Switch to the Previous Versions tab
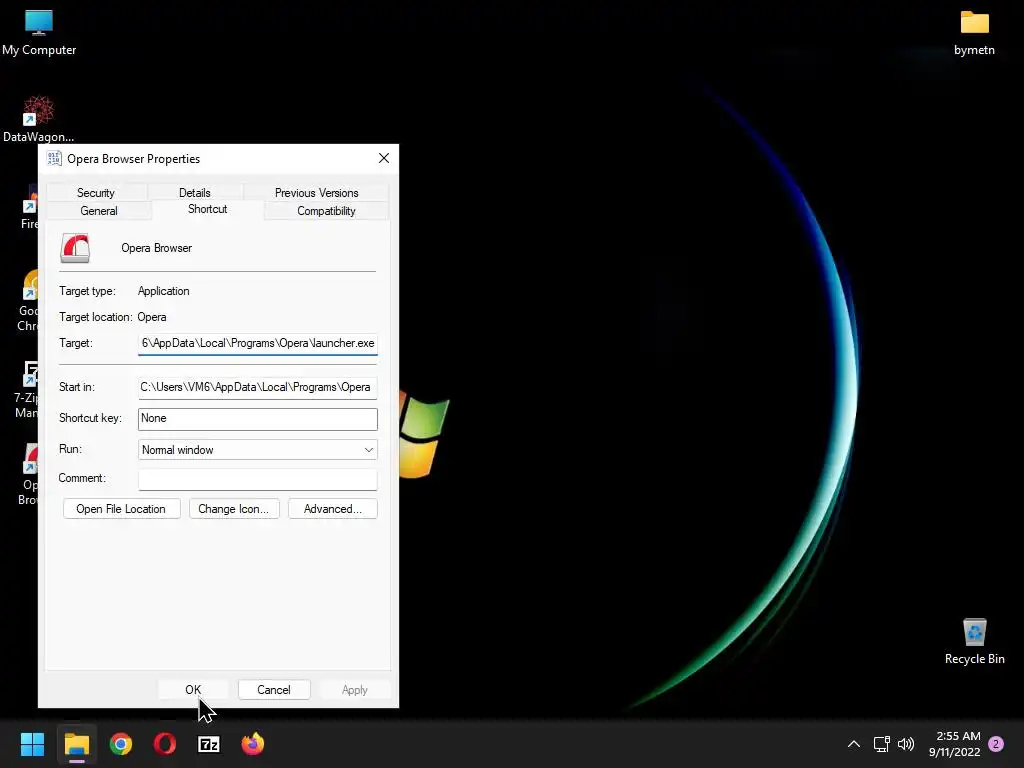The height and width of the screenshot is (768, 1024). [x=316, y=193]
